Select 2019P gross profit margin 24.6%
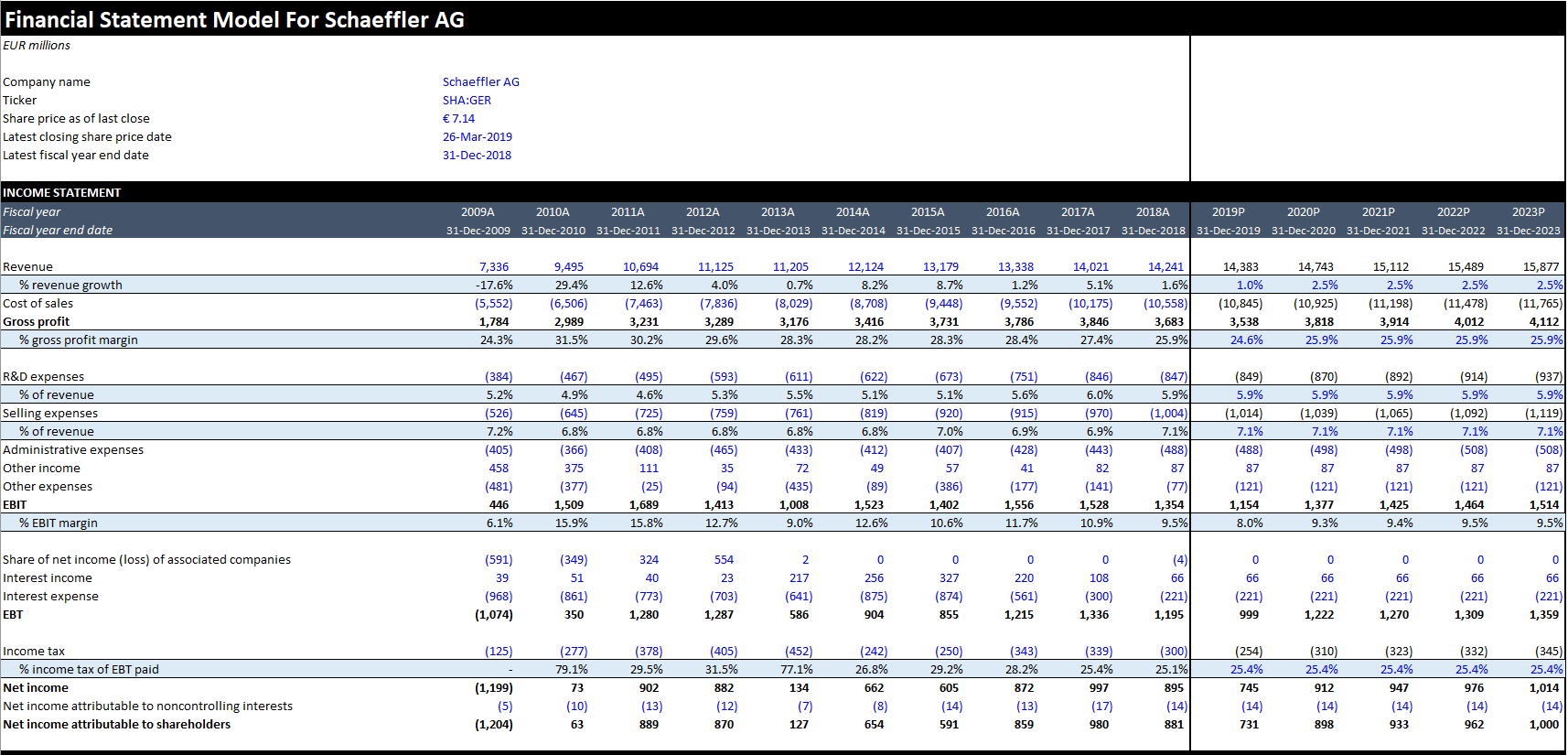 pos(1247,340)
